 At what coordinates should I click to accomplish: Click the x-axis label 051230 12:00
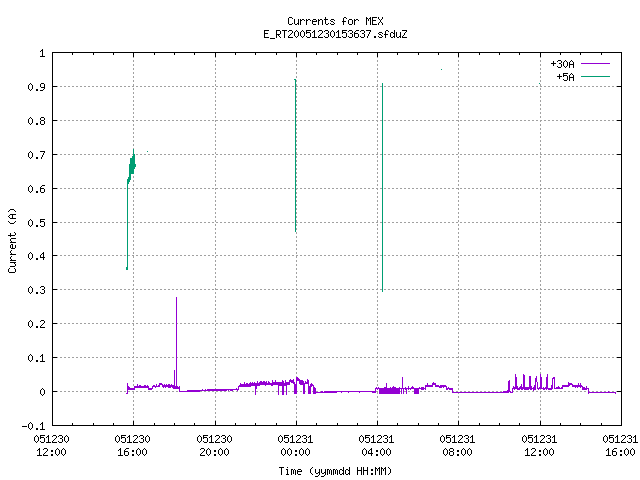[51, 445]
